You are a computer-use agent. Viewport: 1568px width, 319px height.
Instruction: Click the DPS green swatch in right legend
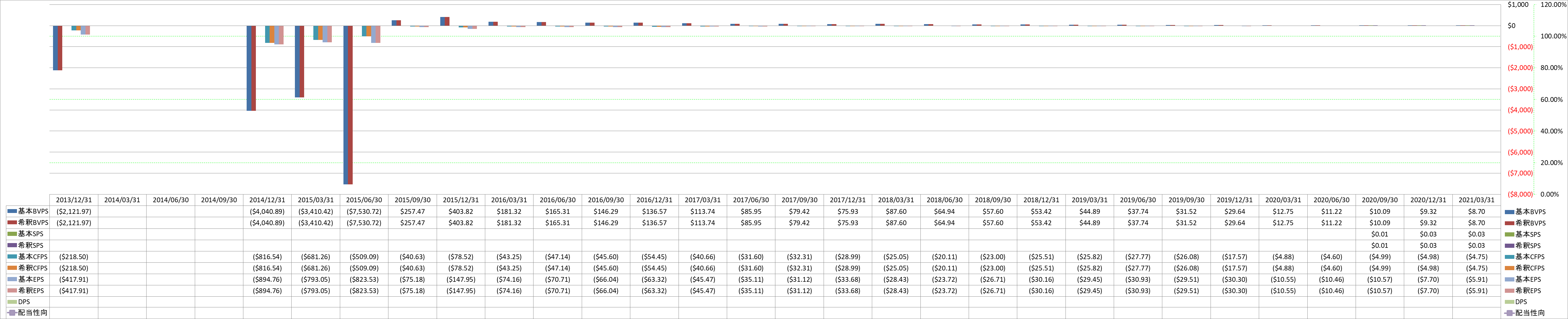tap(1509, 302)
